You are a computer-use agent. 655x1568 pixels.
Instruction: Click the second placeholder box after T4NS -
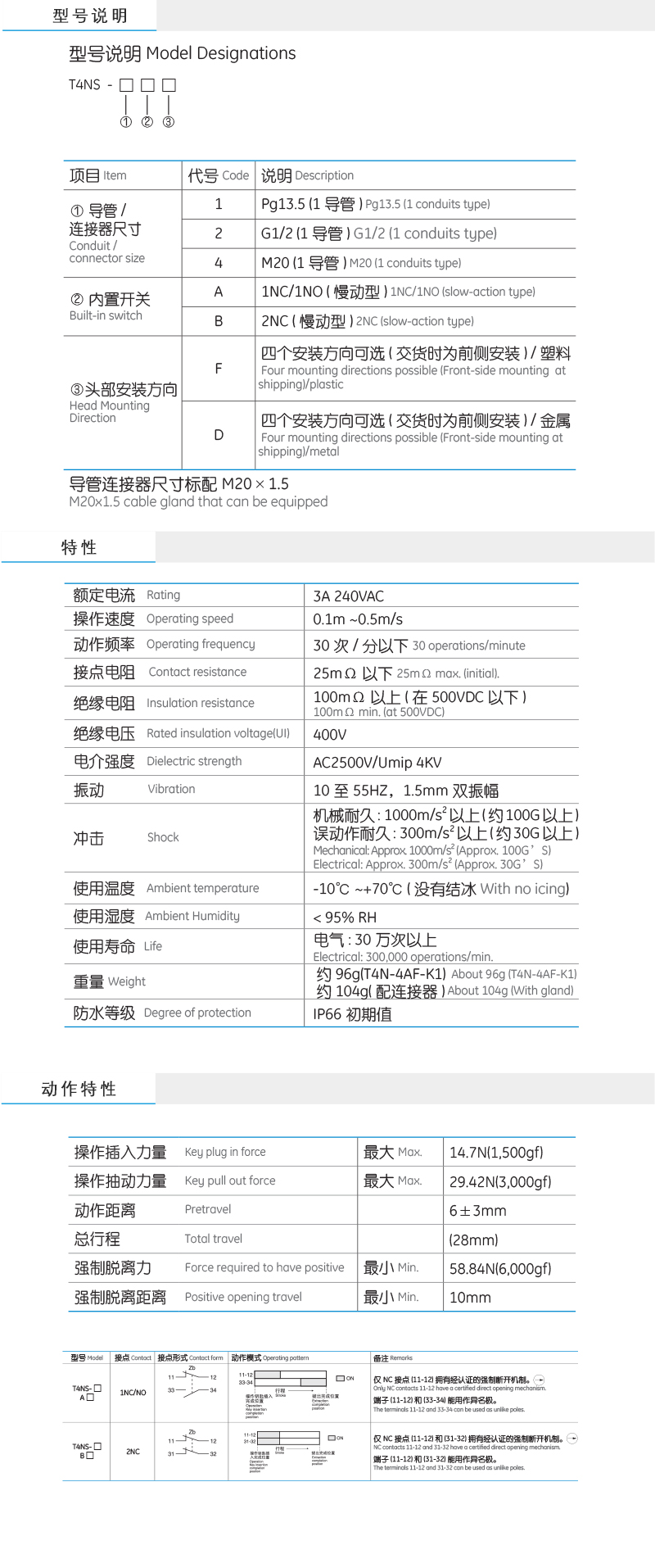coord(147,84)
